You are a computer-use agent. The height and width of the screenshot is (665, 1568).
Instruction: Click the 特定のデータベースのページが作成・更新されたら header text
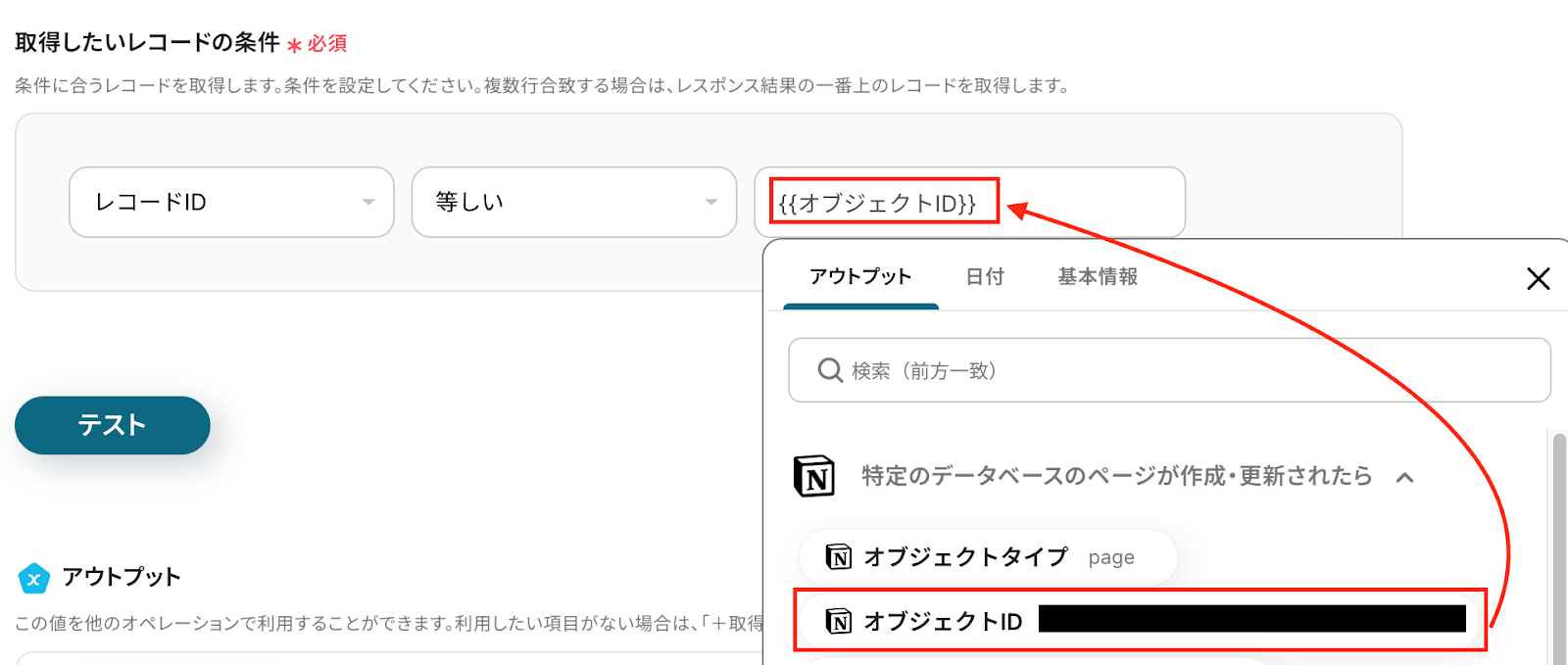pyautogui.click(x=1116, y=477)
